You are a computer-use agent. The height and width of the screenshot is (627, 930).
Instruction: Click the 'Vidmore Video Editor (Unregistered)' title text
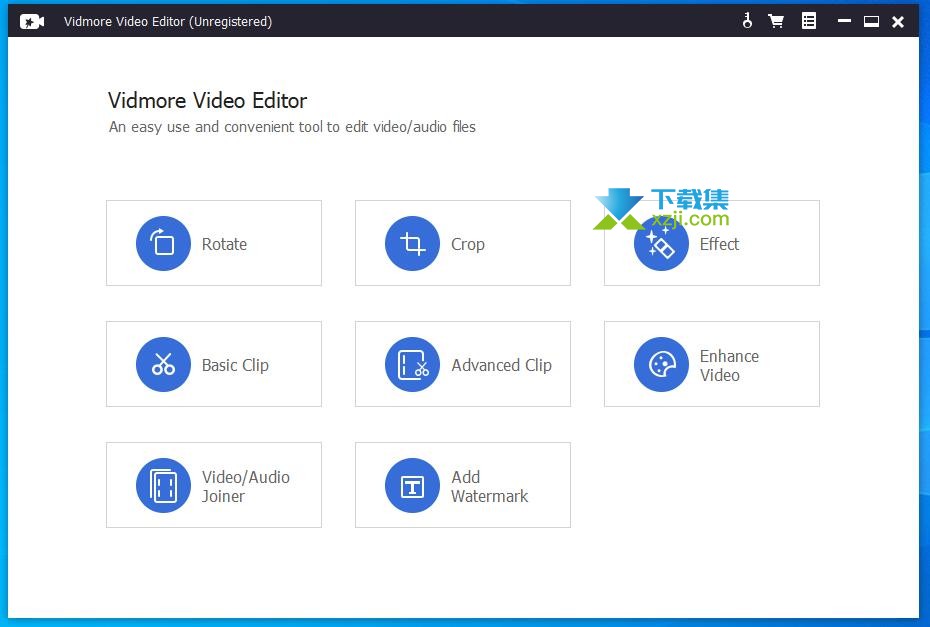(x=168, y=21)
